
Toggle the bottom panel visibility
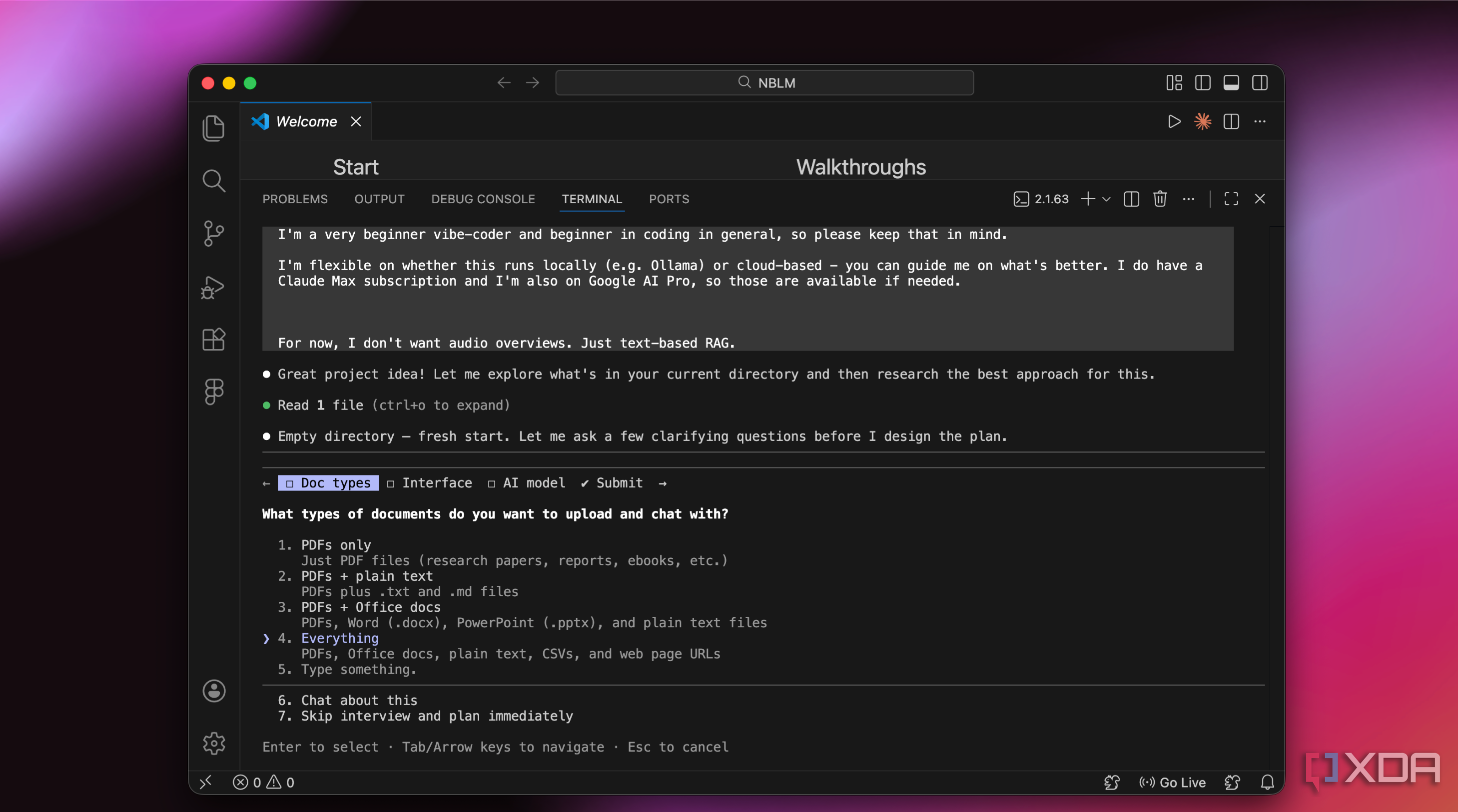click(x=1231, y=83)
